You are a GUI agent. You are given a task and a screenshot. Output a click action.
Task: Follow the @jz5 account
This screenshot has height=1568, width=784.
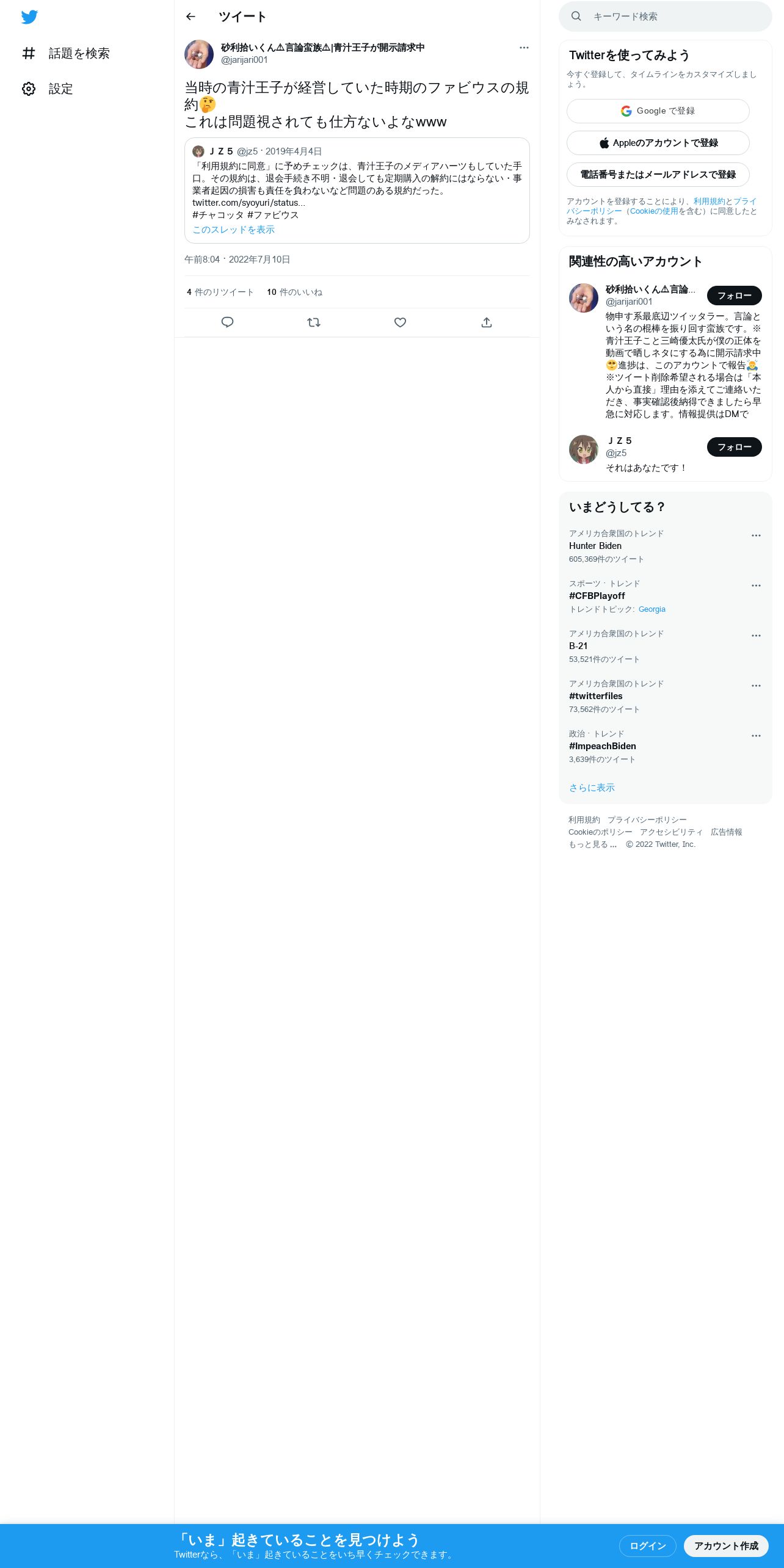click(735, 447)
